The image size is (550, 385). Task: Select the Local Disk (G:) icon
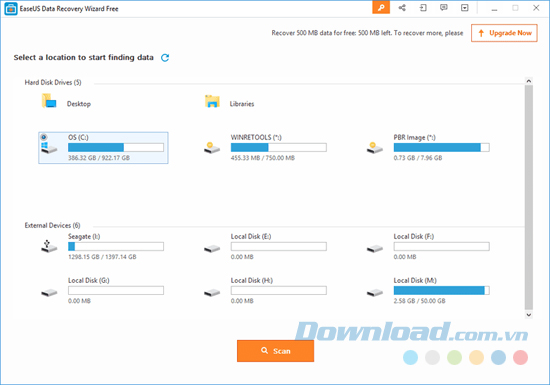(x=49, y=293)
